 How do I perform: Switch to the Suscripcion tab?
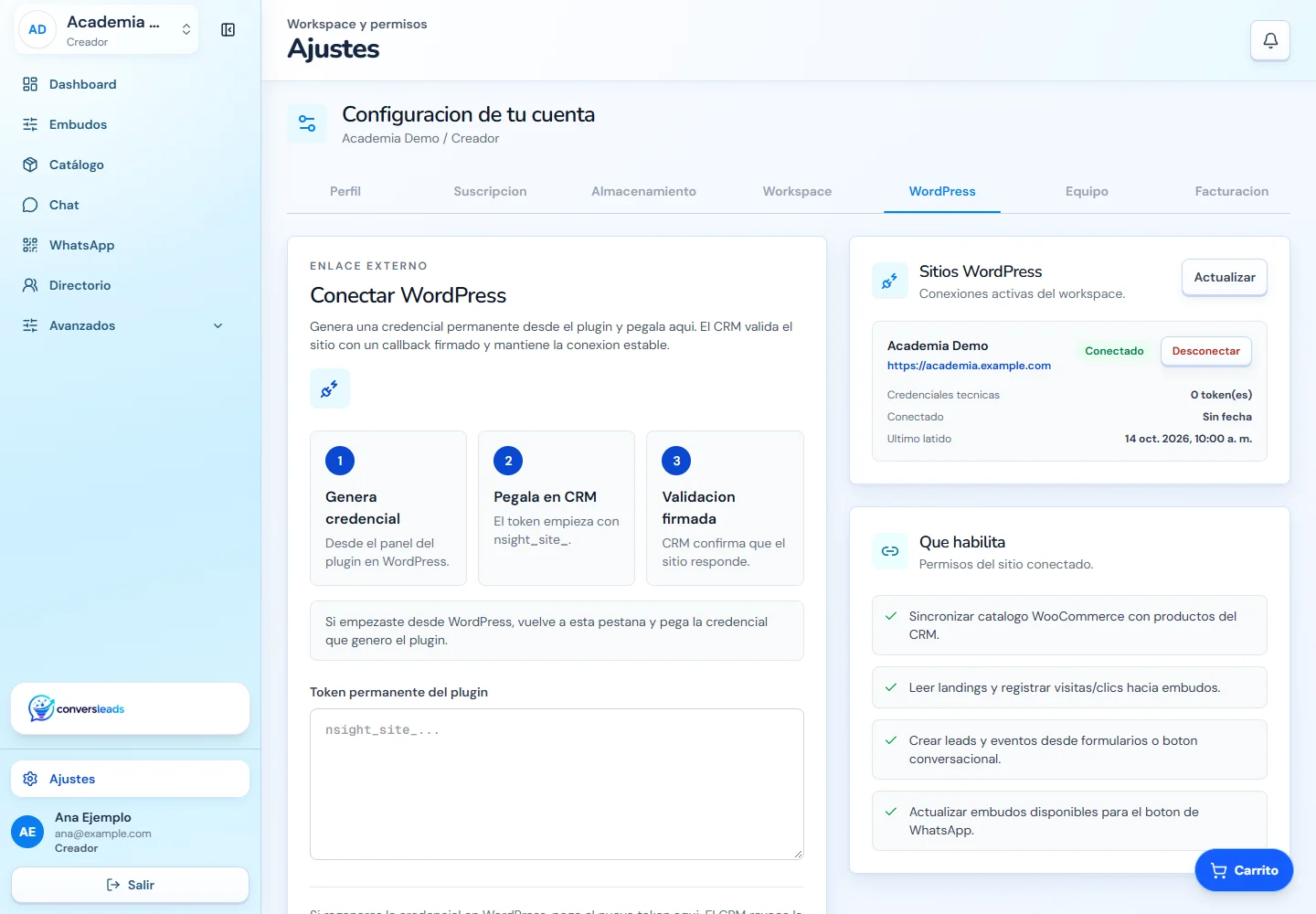pyautogui.click(x=490, y=191)
